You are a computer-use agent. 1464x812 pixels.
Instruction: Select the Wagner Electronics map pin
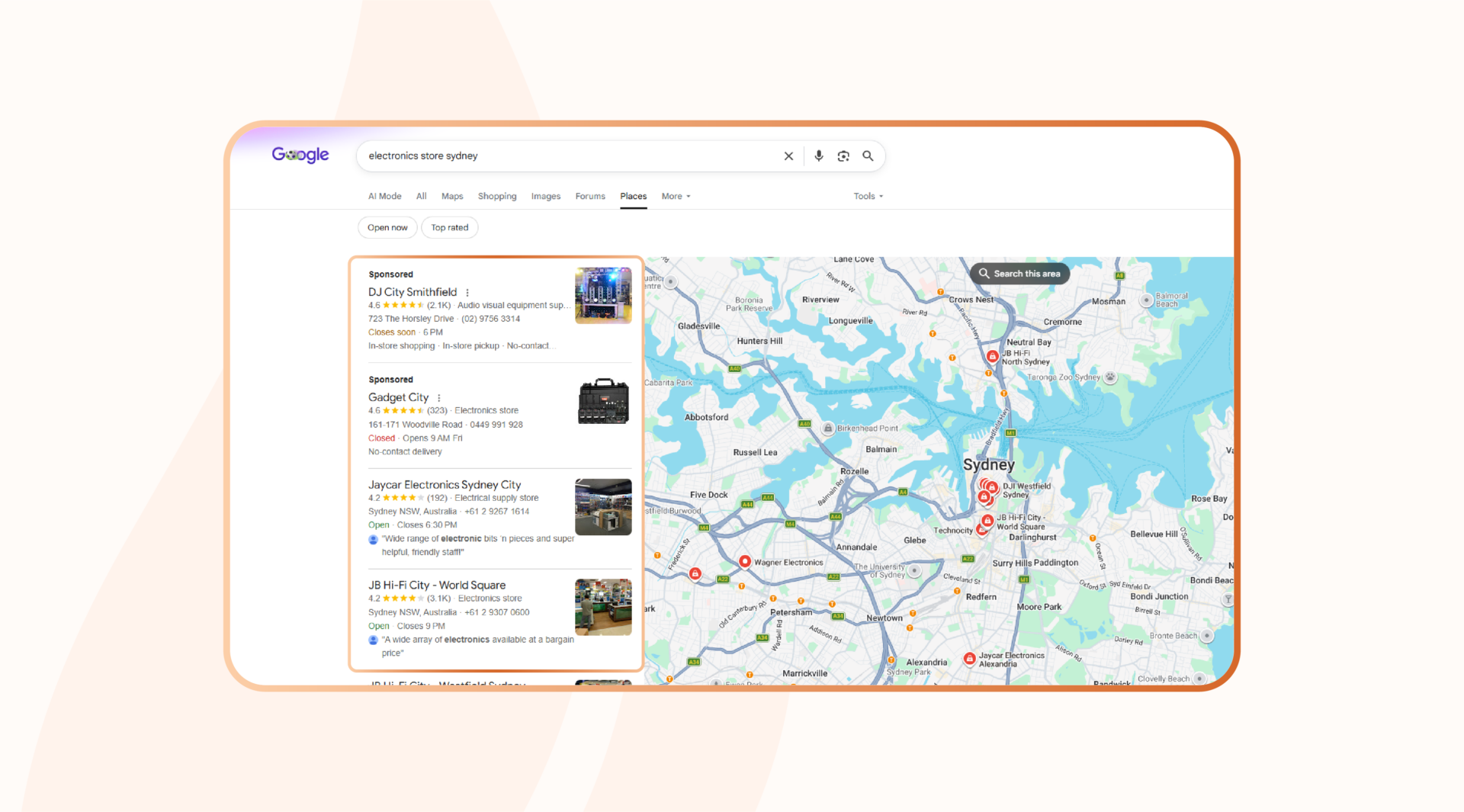click(x=745, y=562)
